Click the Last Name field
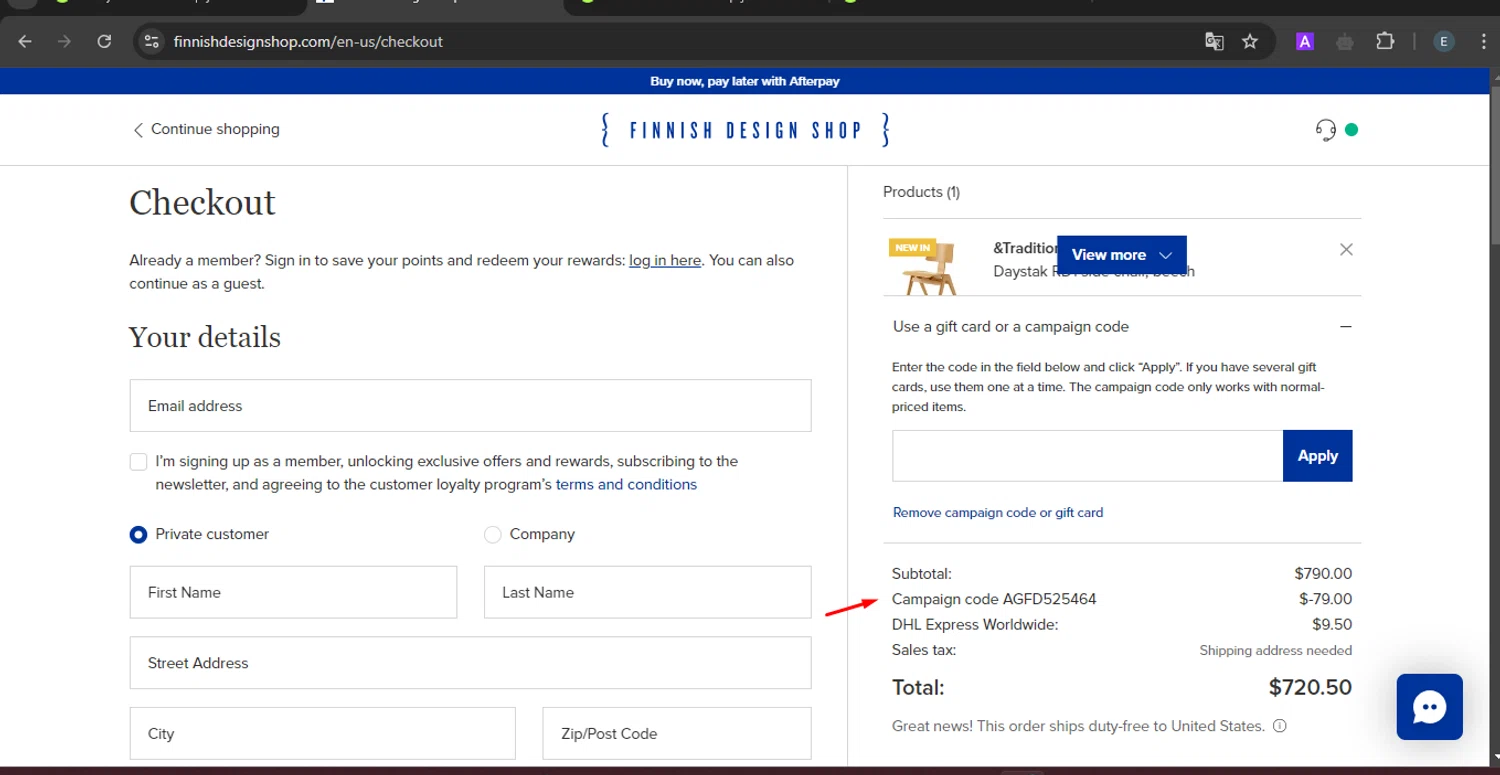Image resolution: width=1500 pixels, height=775 pixels. coord(647,592)
